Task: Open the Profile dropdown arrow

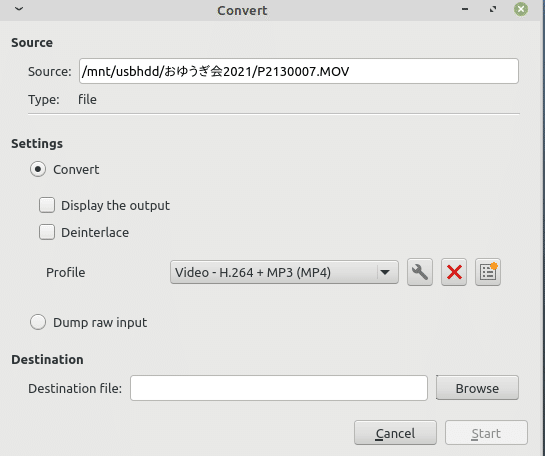Action: point(385,272)
